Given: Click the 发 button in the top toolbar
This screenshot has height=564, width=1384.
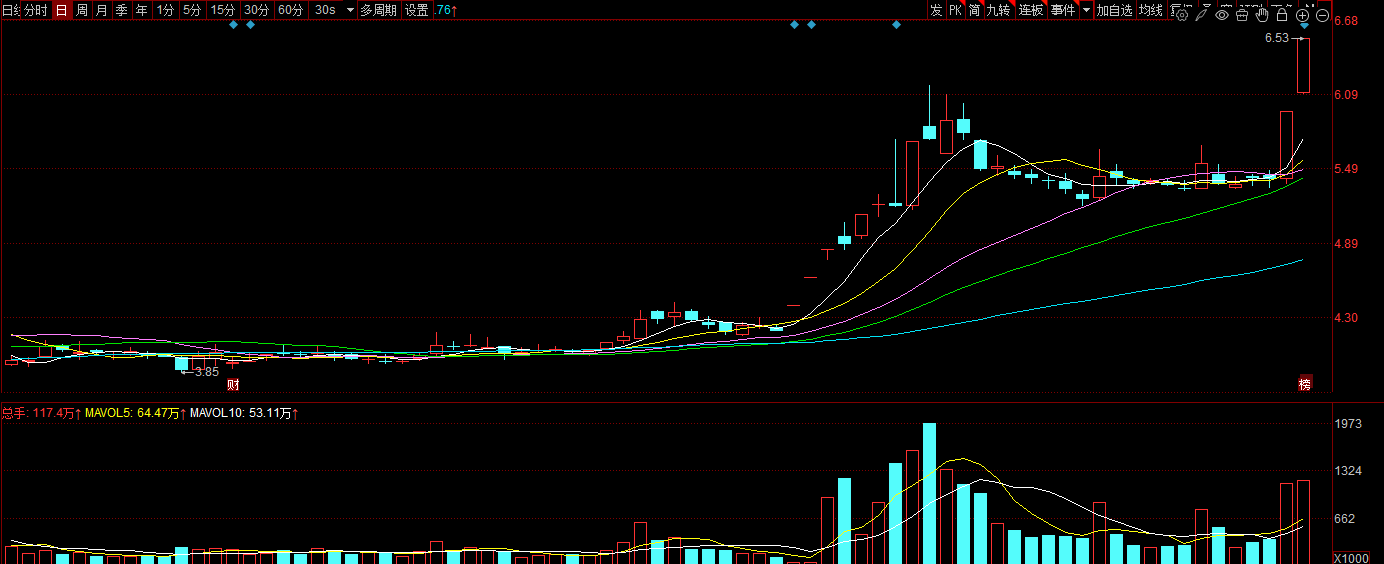Looking at the screenshot, I should click(936, 10).
